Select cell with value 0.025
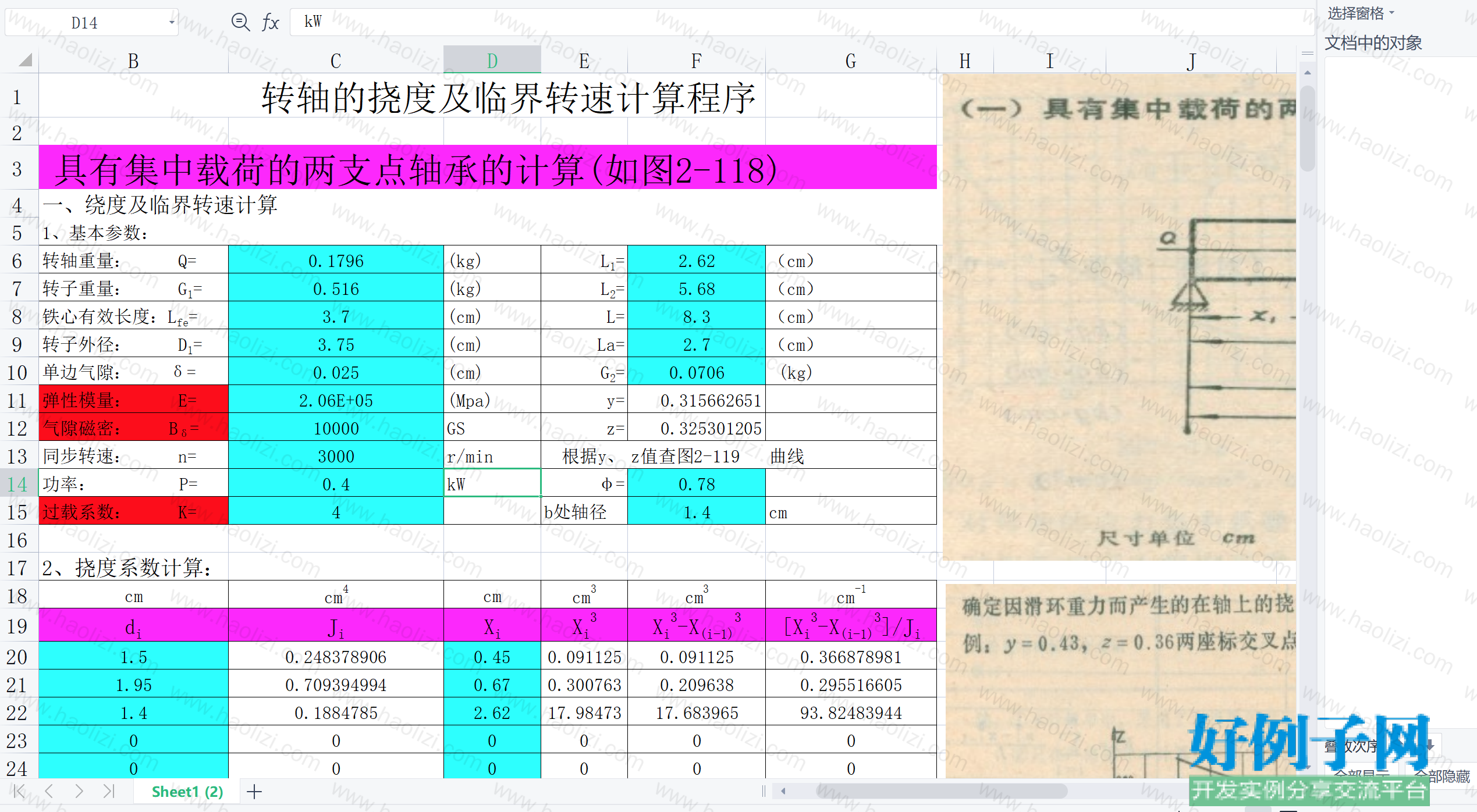The image size is (1477, 812). coord(336,372)
